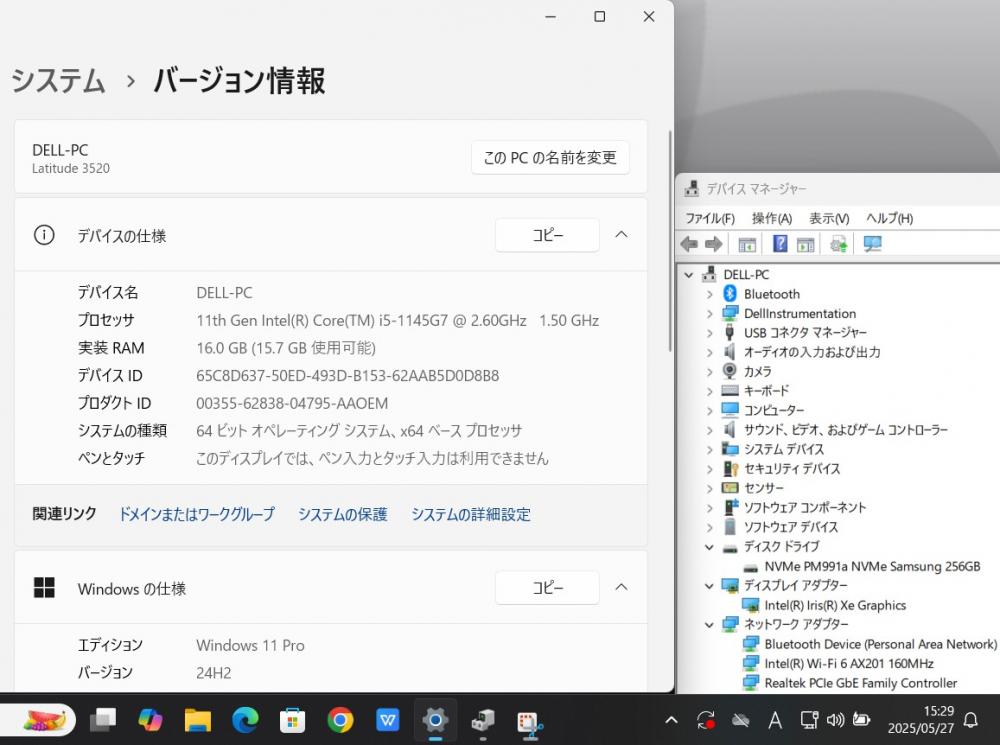The width and height of the screenshot is (1000, 745).
Task: Expand the Bluetooth tree node arrow
Action: click(x=709, y=294)
